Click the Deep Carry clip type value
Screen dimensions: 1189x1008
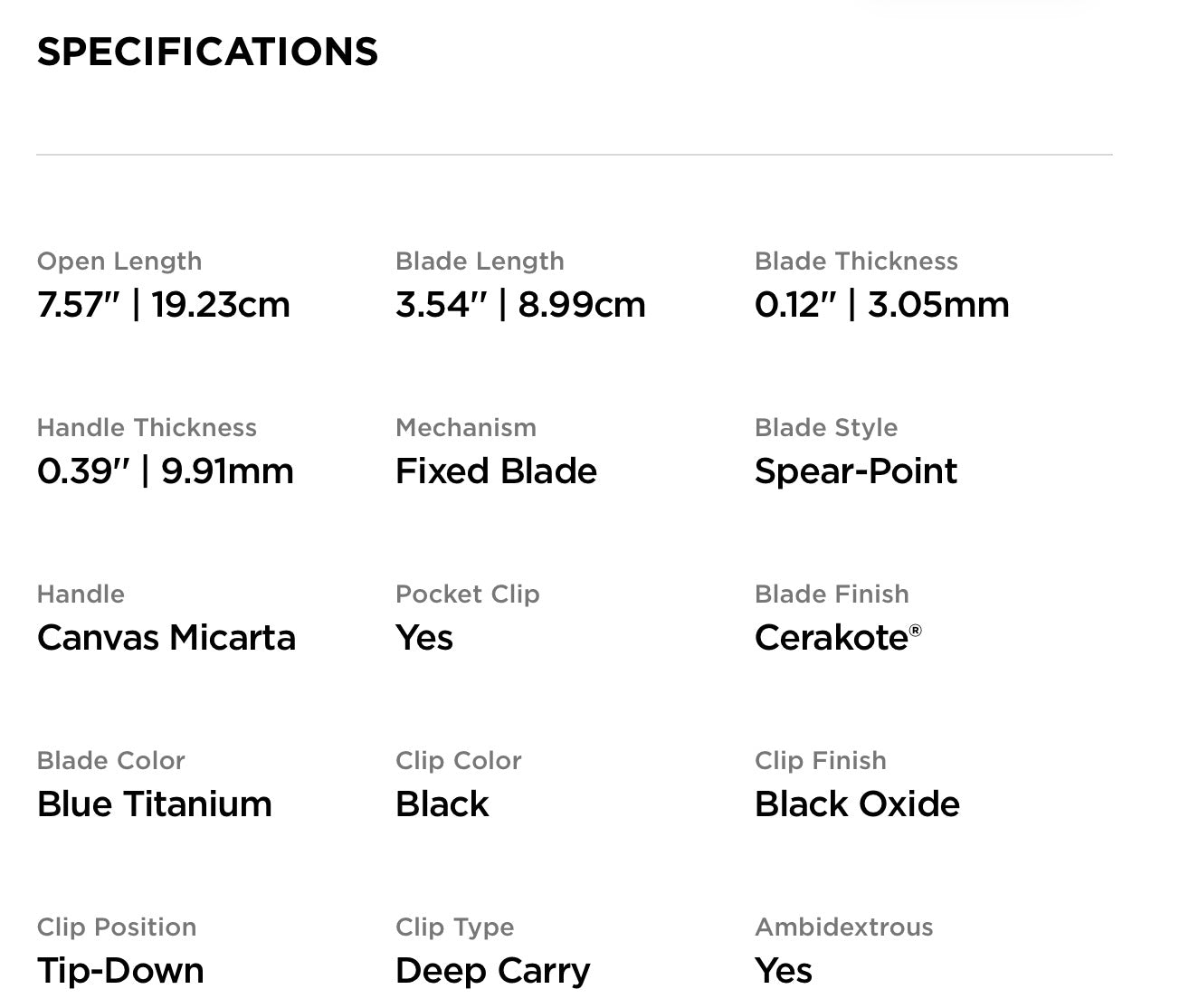click(492, 971)
